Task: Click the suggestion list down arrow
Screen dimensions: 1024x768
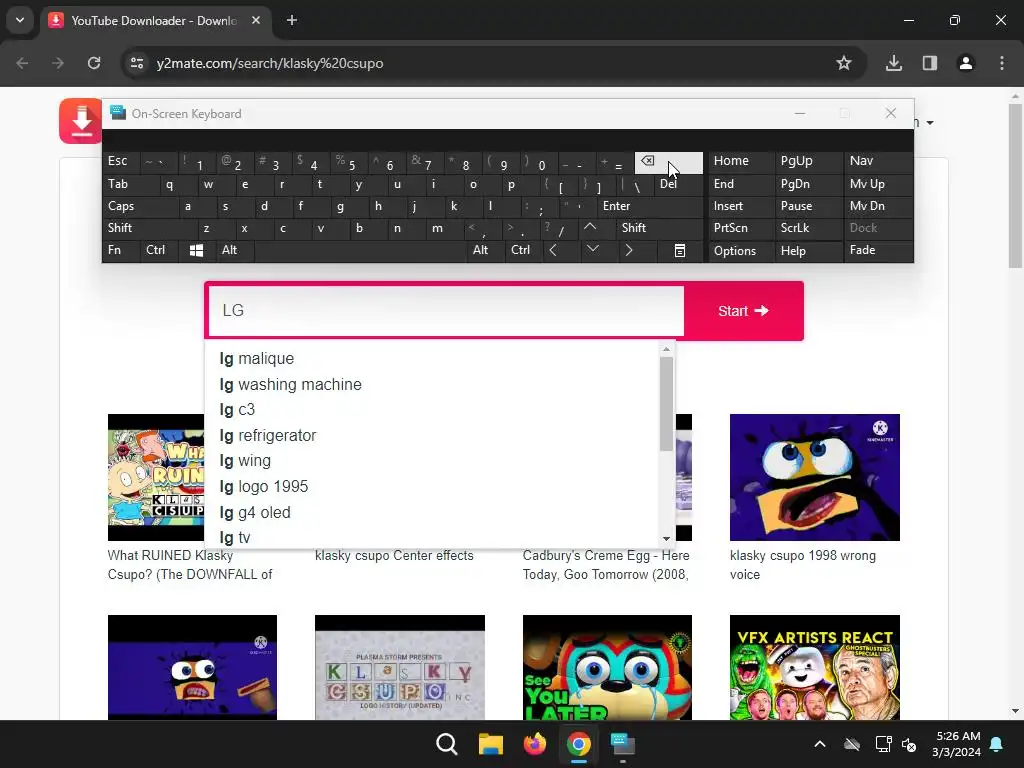Action: click(x=666, y=539)
